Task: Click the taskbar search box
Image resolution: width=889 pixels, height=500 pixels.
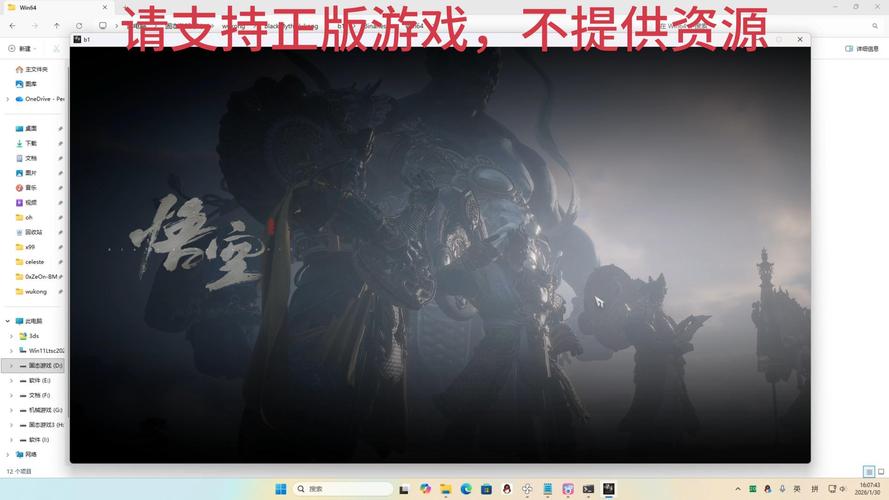Action: tap(343, 489)
